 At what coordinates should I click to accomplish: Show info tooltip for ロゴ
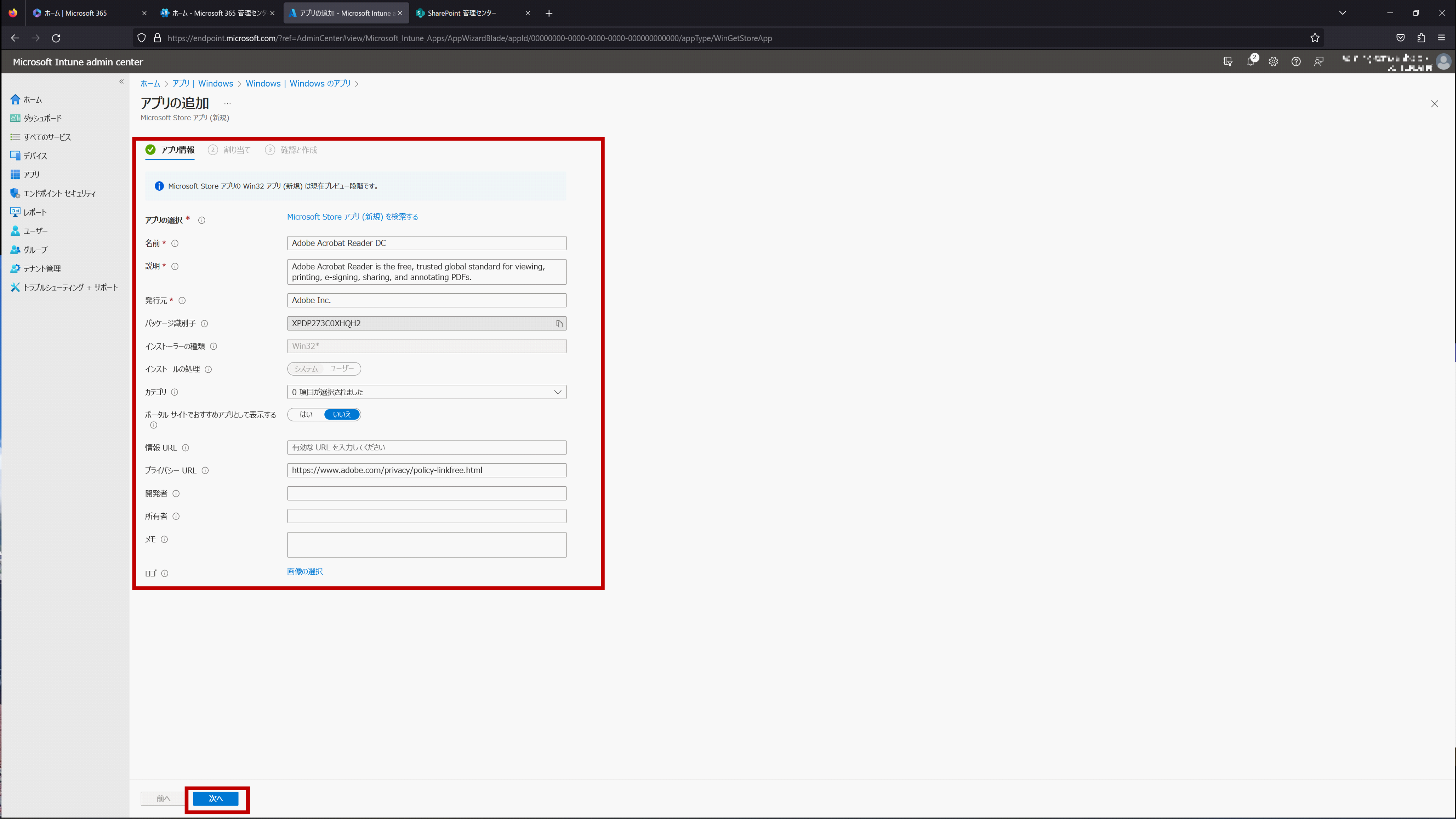click(x=165, y=574)
